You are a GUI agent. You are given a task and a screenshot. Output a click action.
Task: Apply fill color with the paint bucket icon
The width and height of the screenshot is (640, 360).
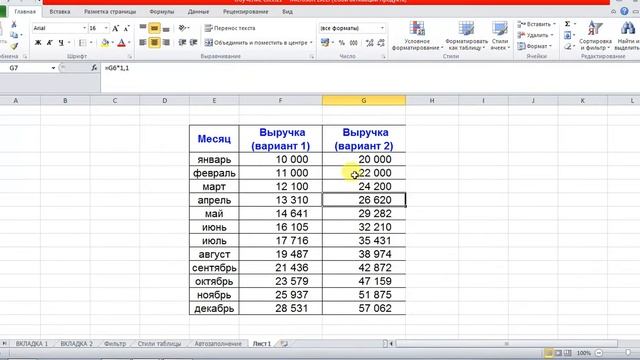click(x=105, y=42)
